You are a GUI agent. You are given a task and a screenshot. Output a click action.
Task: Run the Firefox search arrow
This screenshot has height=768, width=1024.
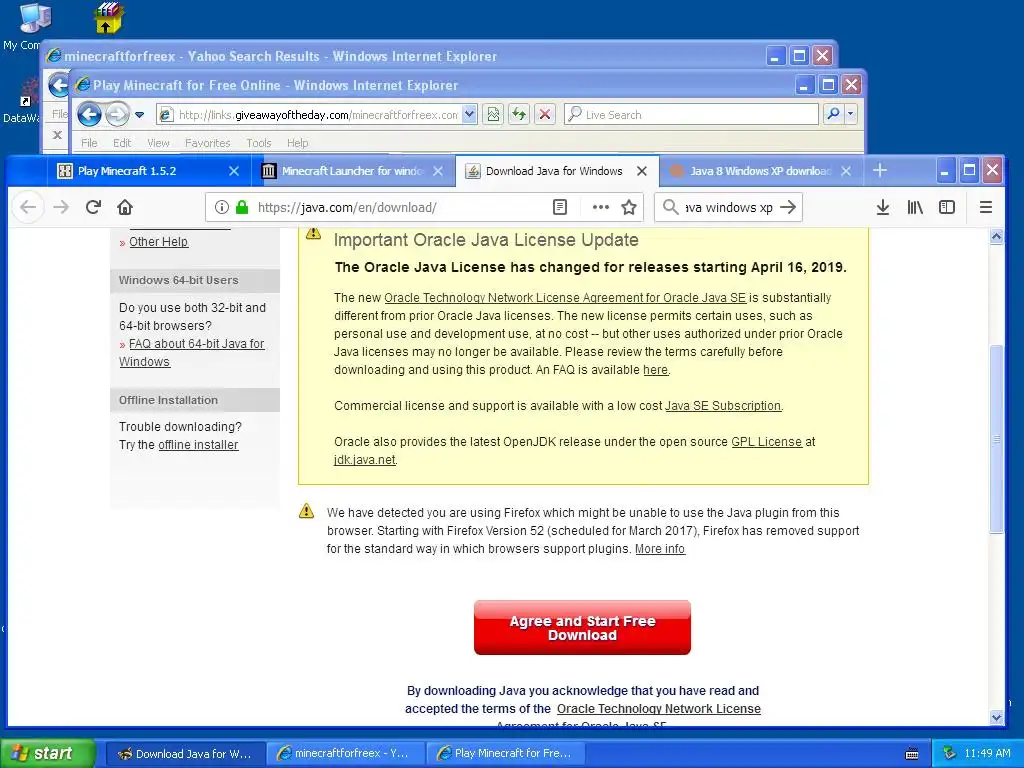coord(788,207)
